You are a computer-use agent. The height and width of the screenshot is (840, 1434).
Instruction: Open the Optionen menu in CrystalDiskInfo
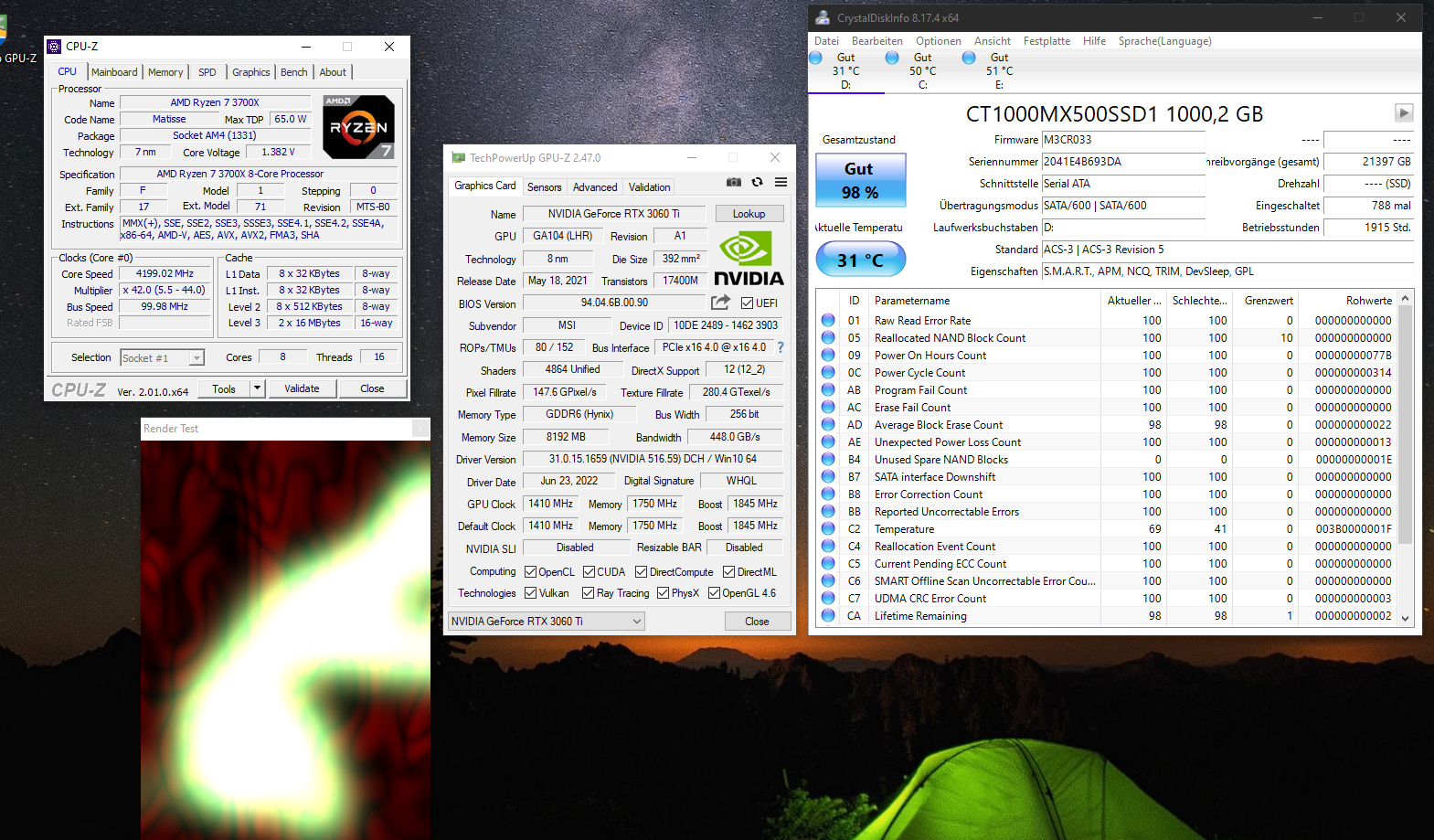tap(938, 41)
